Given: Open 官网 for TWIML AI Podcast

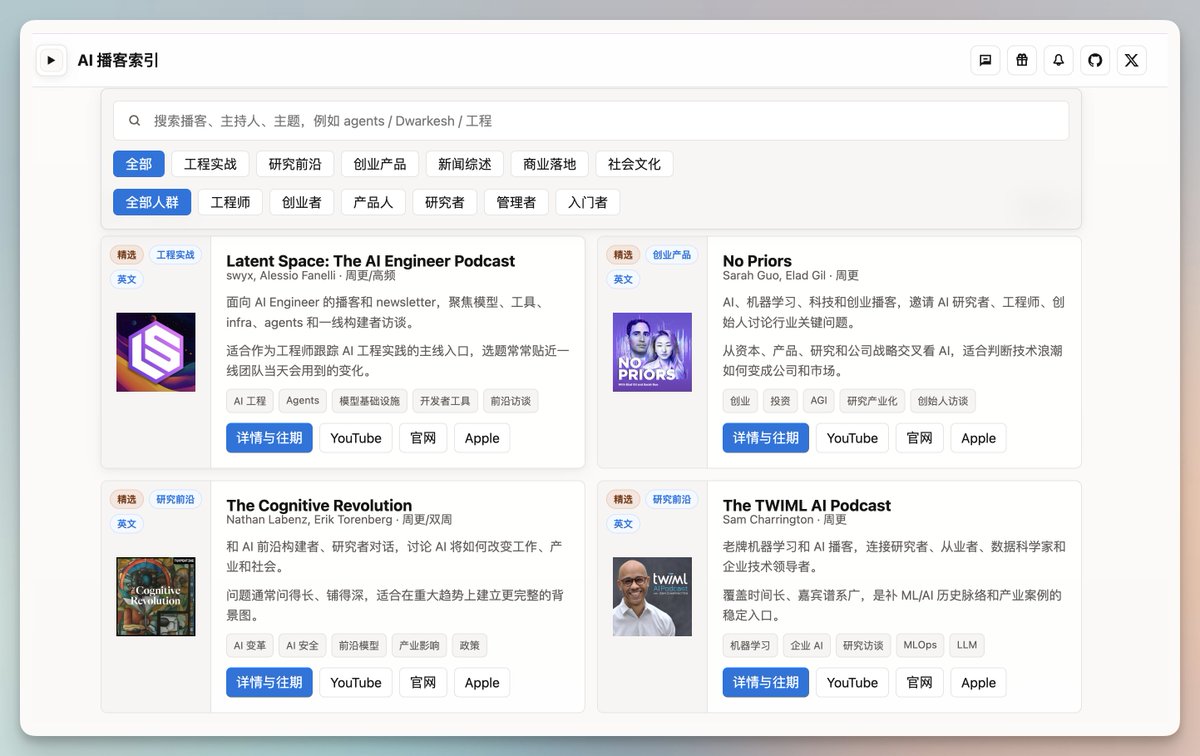Looking at the screenshot, I should click(920, 682).
